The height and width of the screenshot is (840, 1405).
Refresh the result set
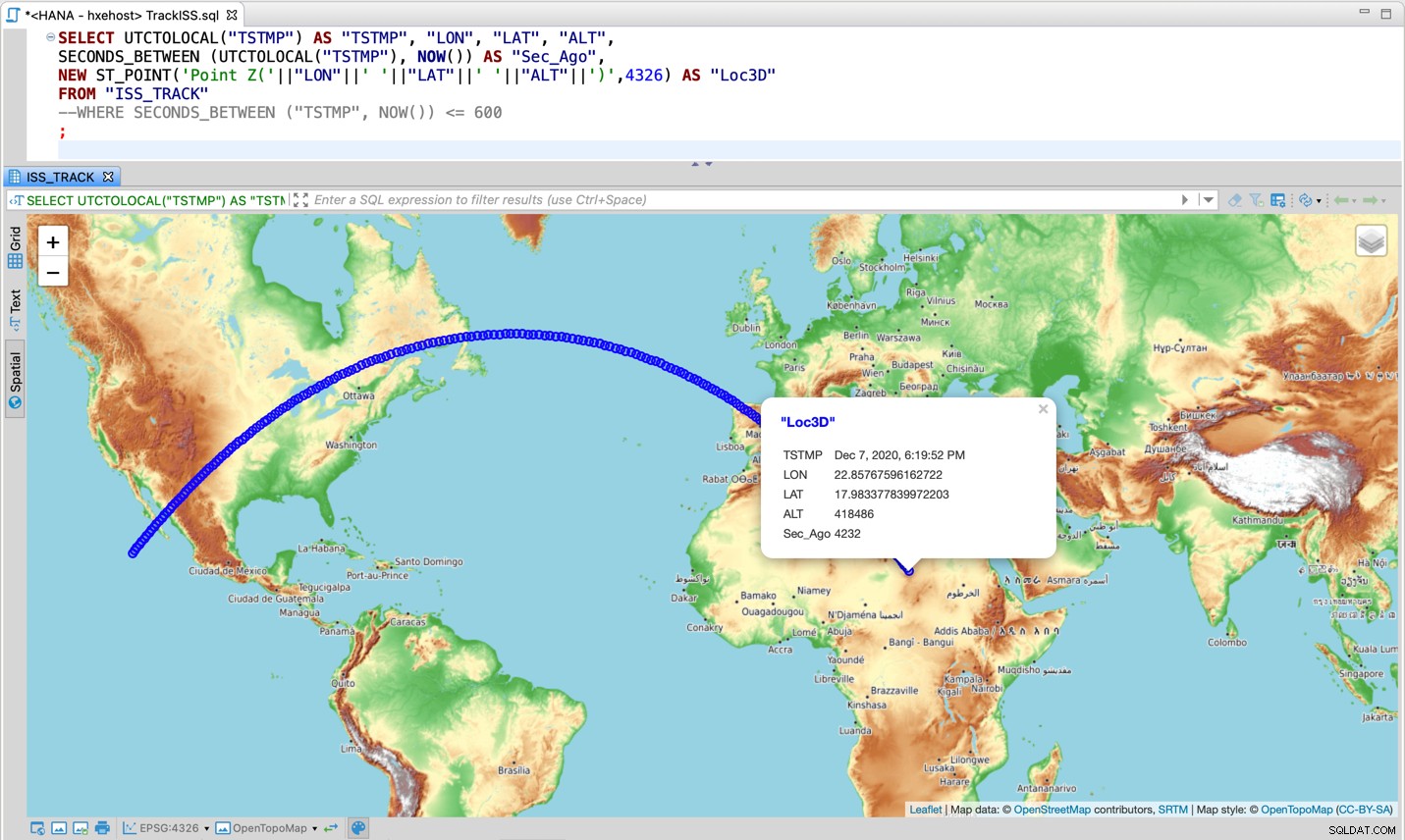1305,200
